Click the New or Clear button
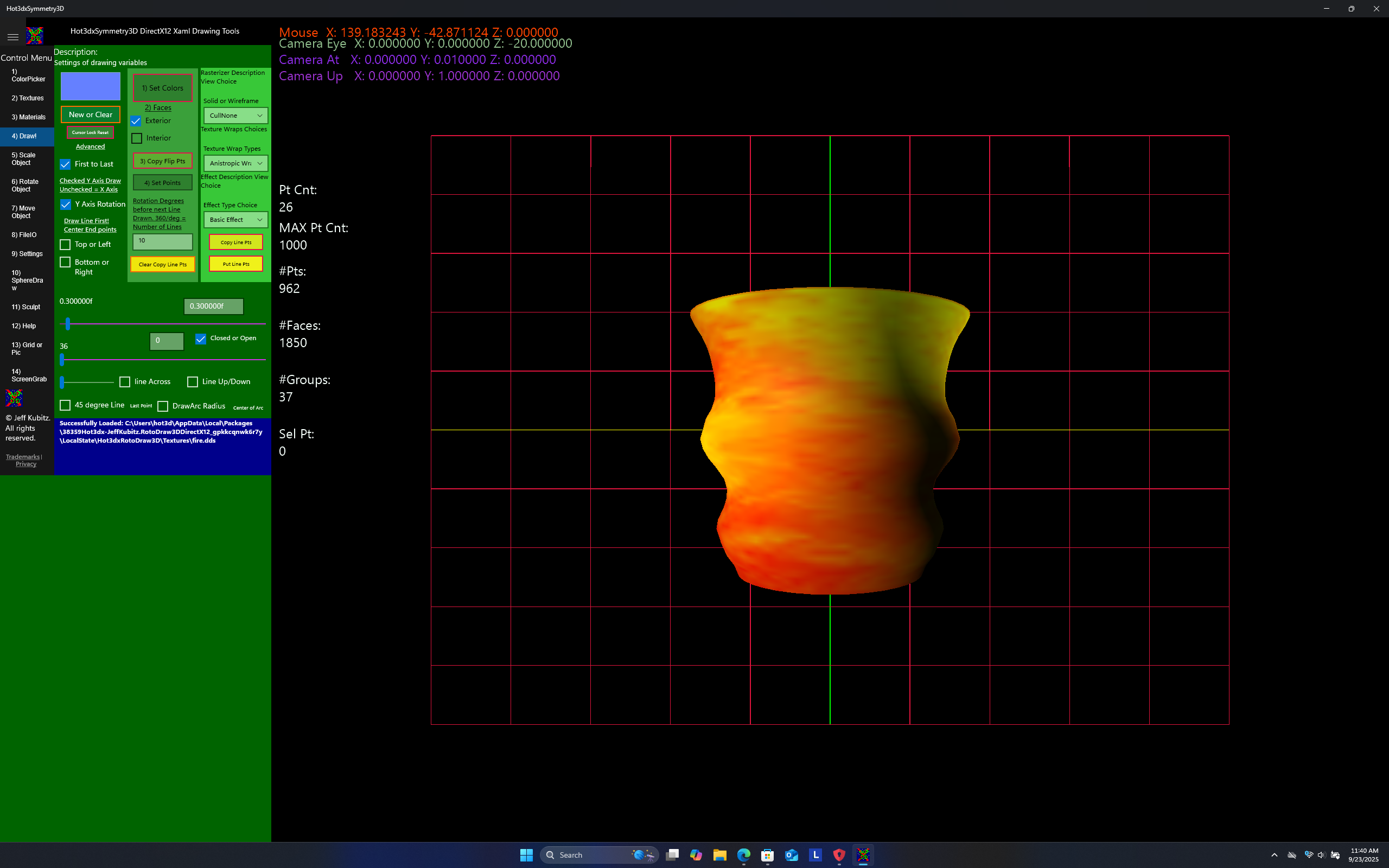Screen dimensions: 1389x868 (x=90, y=114)
